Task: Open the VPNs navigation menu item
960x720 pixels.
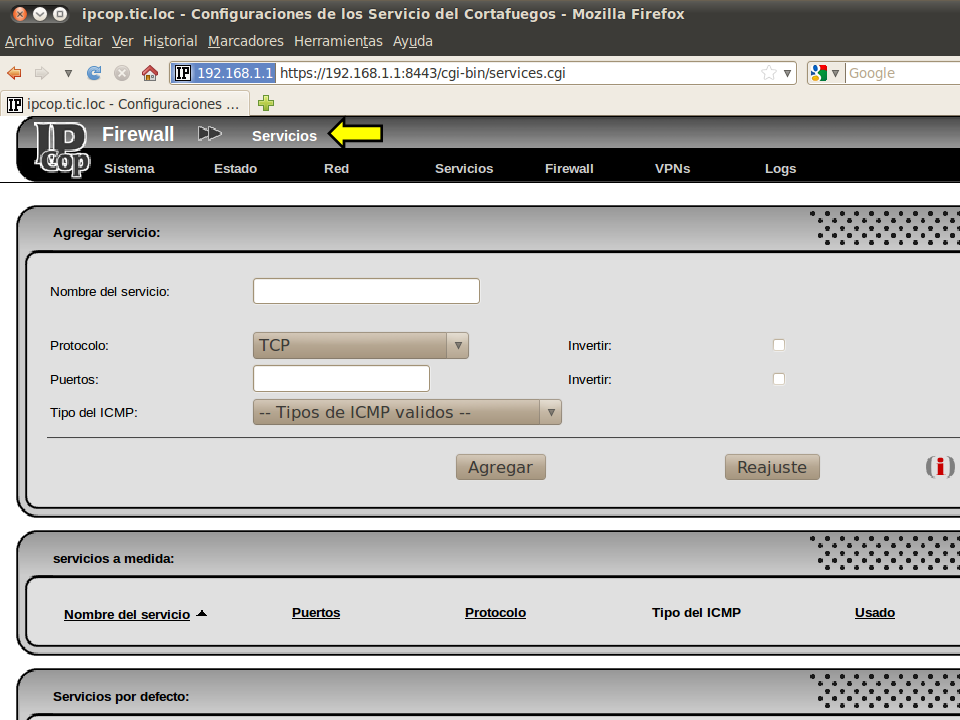Action: pos(672,168)
